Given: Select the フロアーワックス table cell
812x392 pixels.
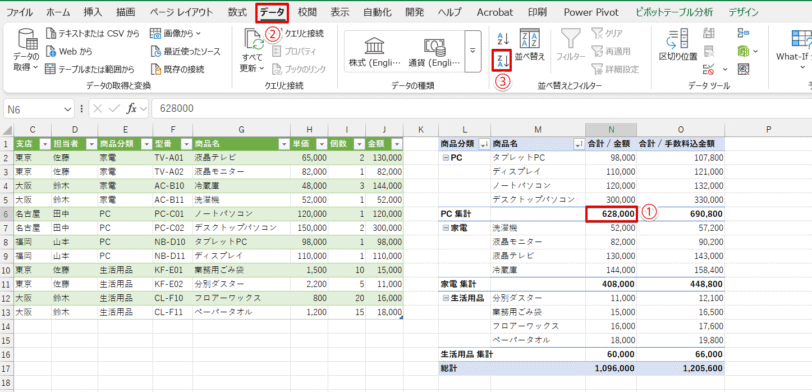Looking at the screenshot, I should (241, 298).
